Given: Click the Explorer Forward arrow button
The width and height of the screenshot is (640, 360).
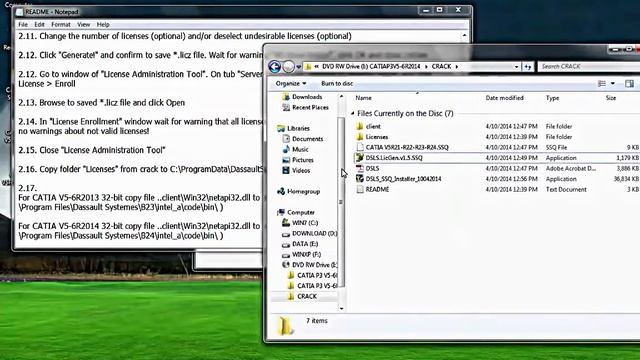Looking at the screenshot, I should tap(289, 67).
